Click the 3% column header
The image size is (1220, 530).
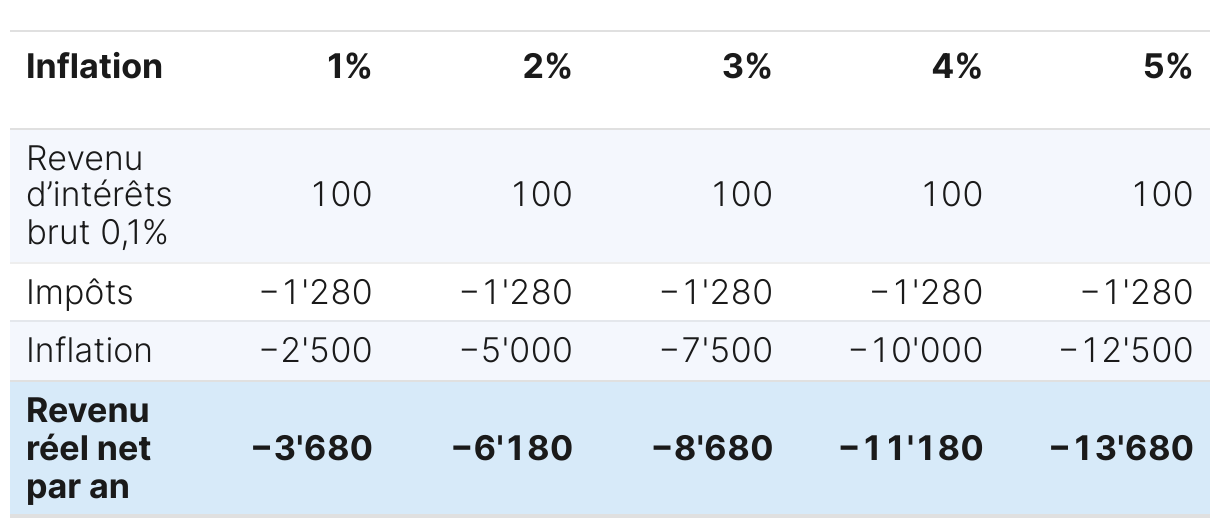(x=747, y=66)
